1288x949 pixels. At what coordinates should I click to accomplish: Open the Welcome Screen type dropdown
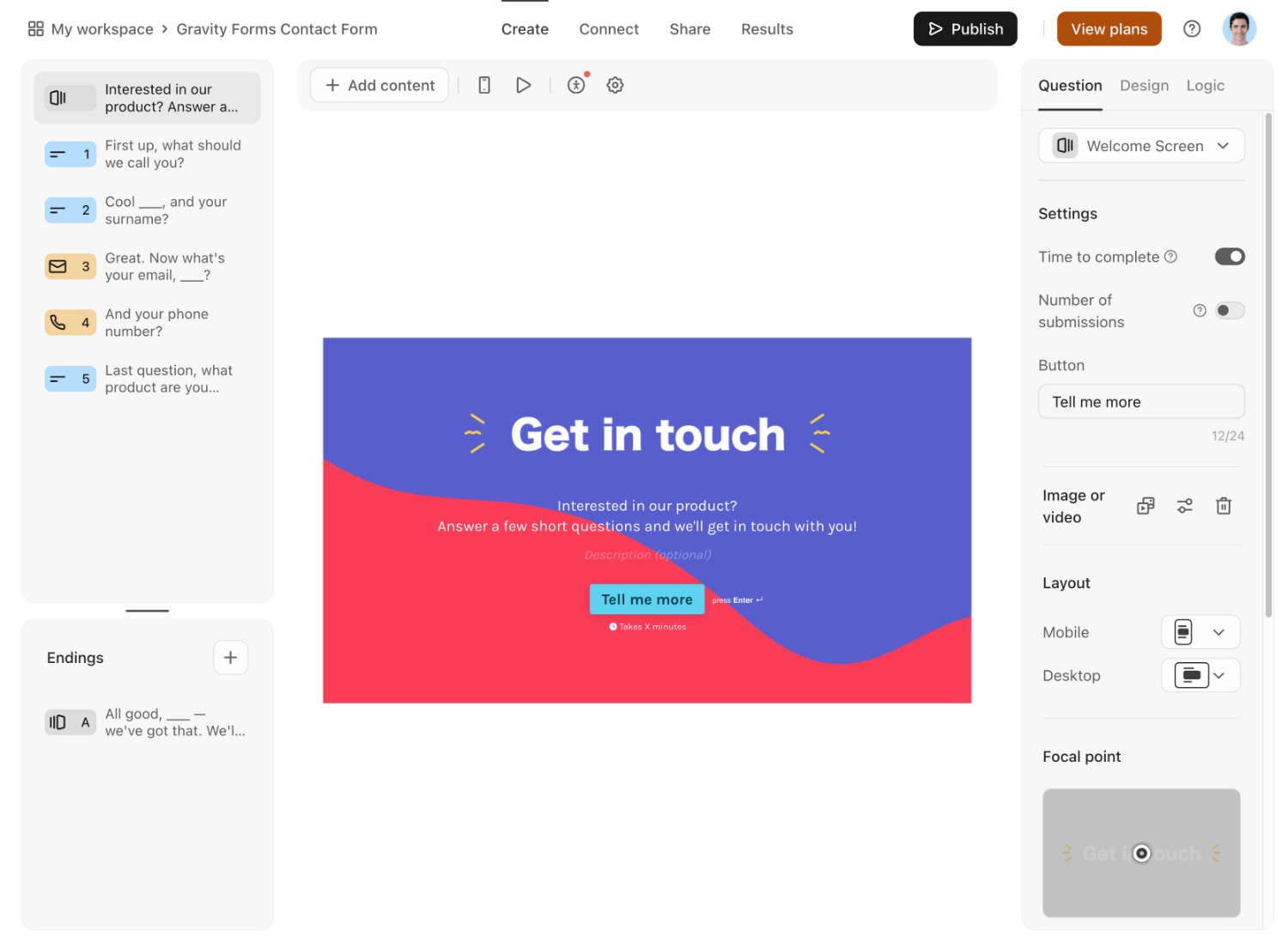tap(1141, 146)
